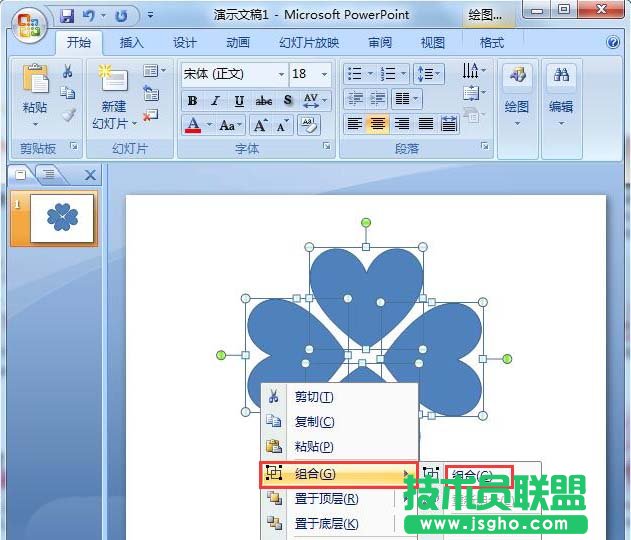Justify text alignment
The image size is (631, 540).
[426, 124]
